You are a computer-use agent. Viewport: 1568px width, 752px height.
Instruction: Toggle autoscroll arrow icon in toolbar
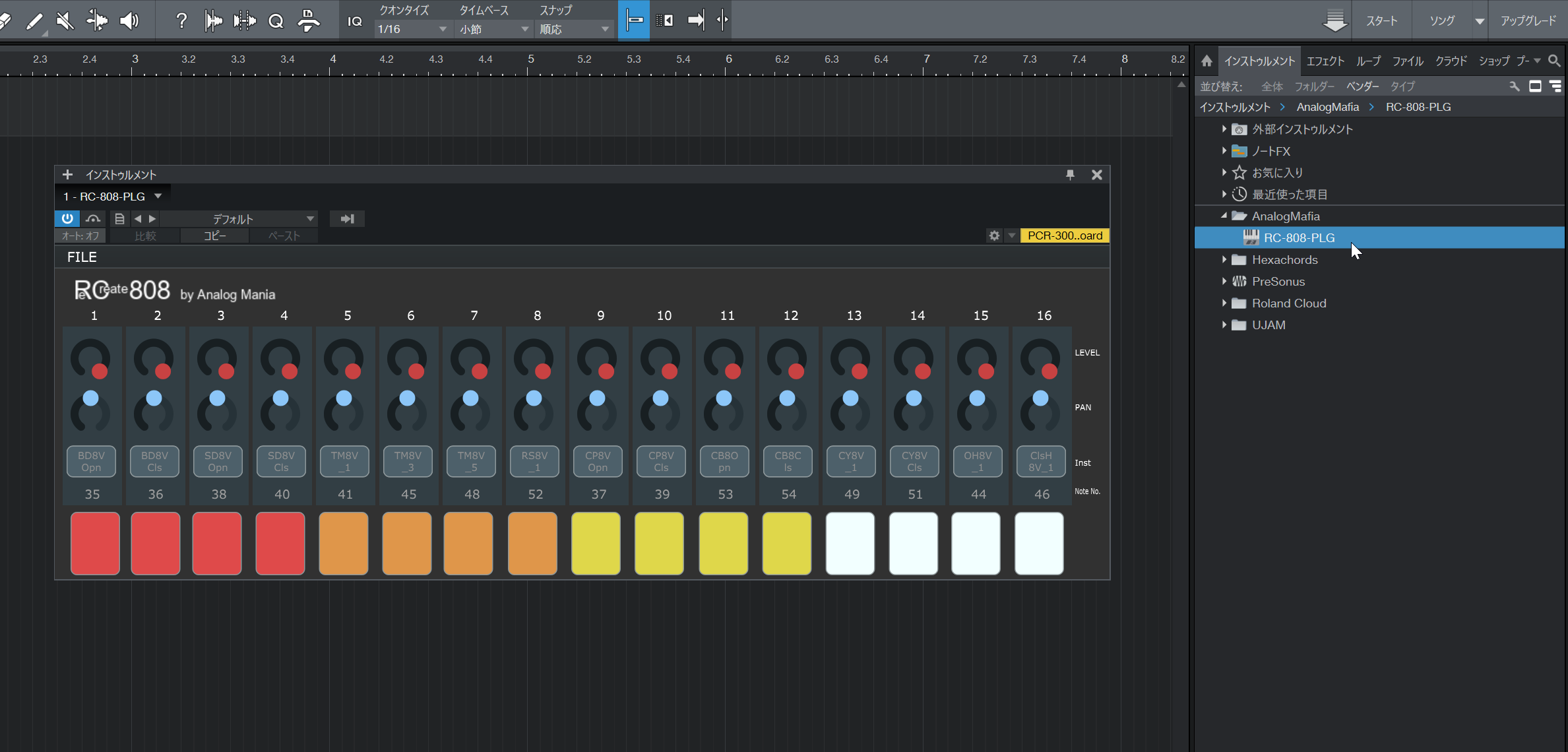pyautogui.click(x=695, y=20)
